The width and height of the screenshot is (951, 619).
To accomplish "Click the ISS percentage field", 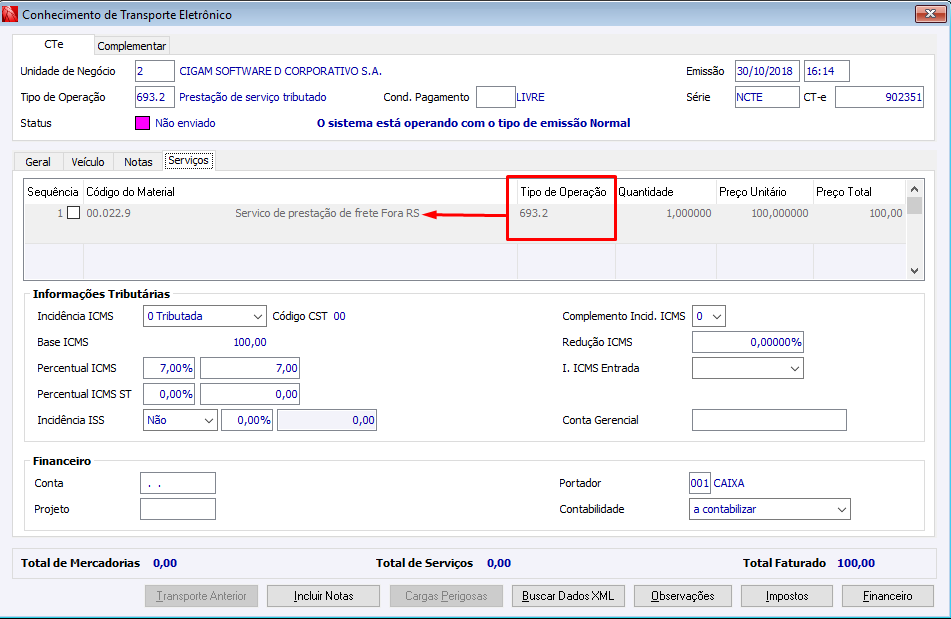I will 247,420.
